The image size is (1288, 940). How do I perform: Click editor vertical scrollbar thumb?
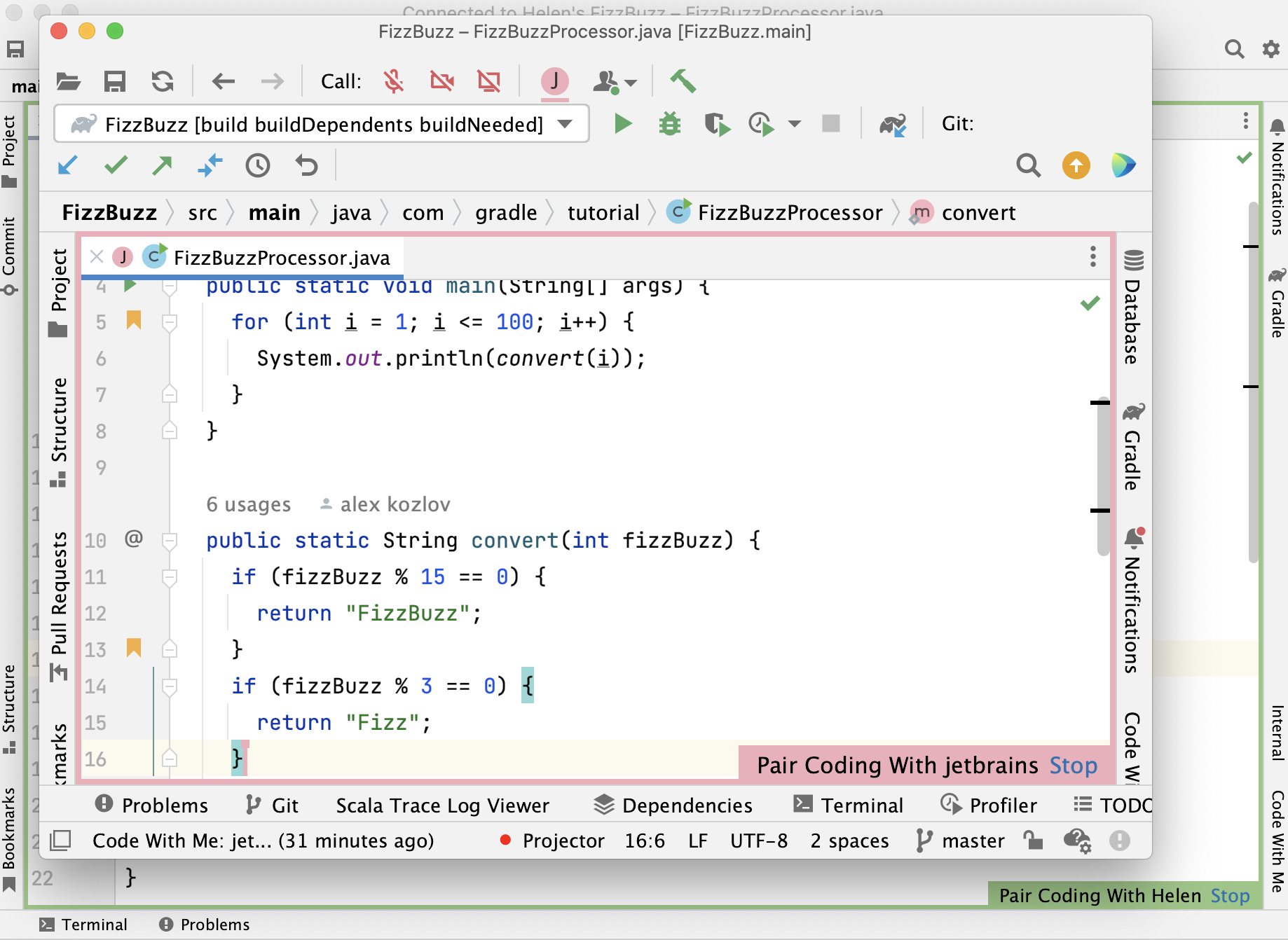tap(1103, 476)
